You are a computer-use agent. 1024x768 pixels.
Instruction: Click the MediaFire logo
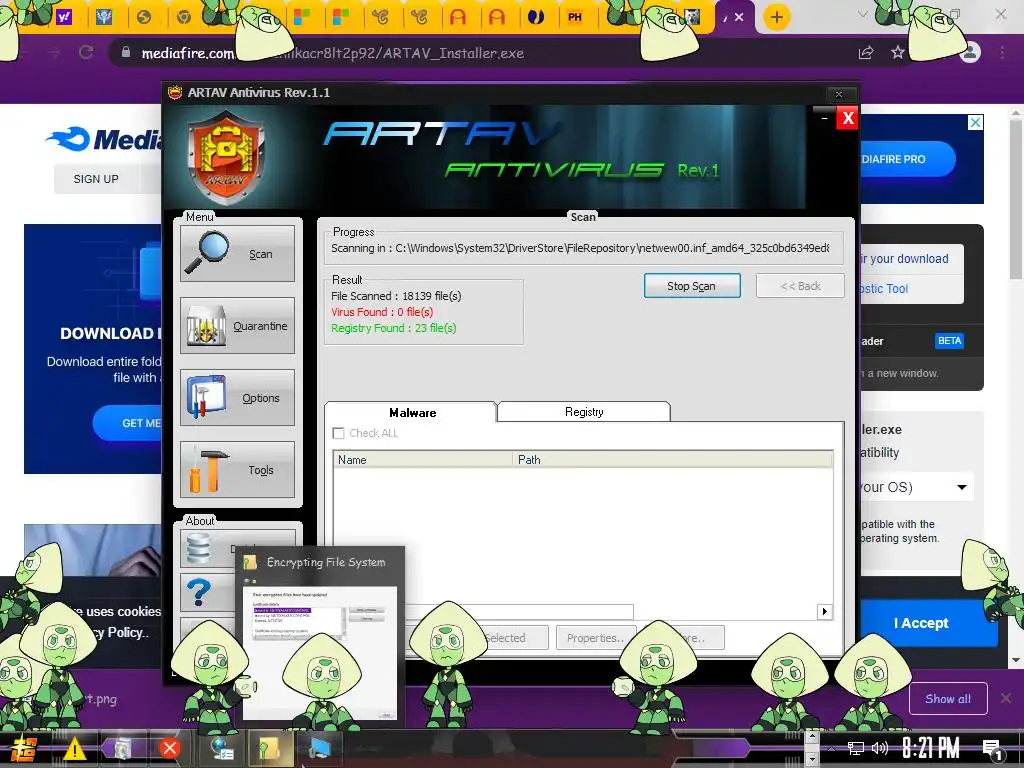coord(104,138)
